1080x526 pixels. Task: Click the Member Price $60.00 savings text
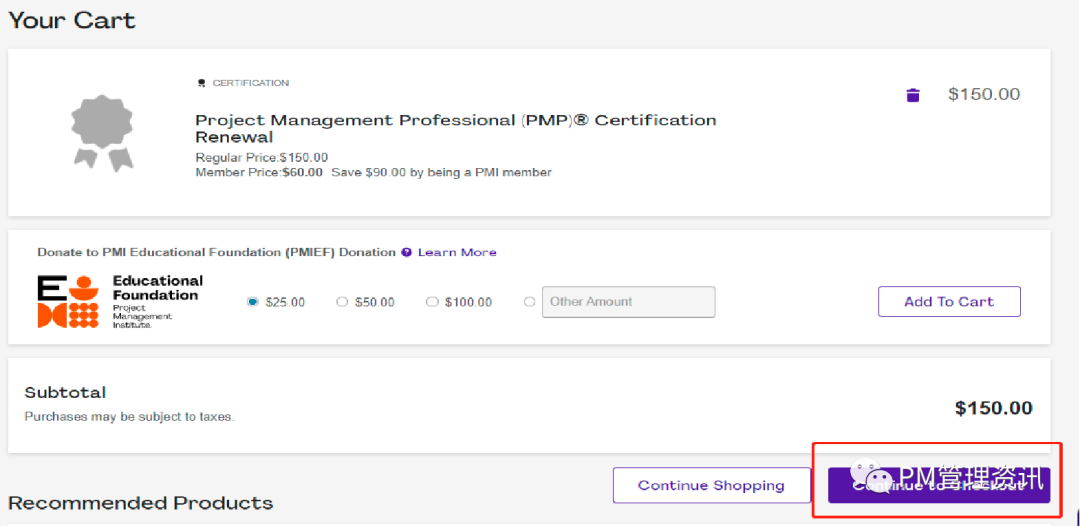[x=373, y=172]
